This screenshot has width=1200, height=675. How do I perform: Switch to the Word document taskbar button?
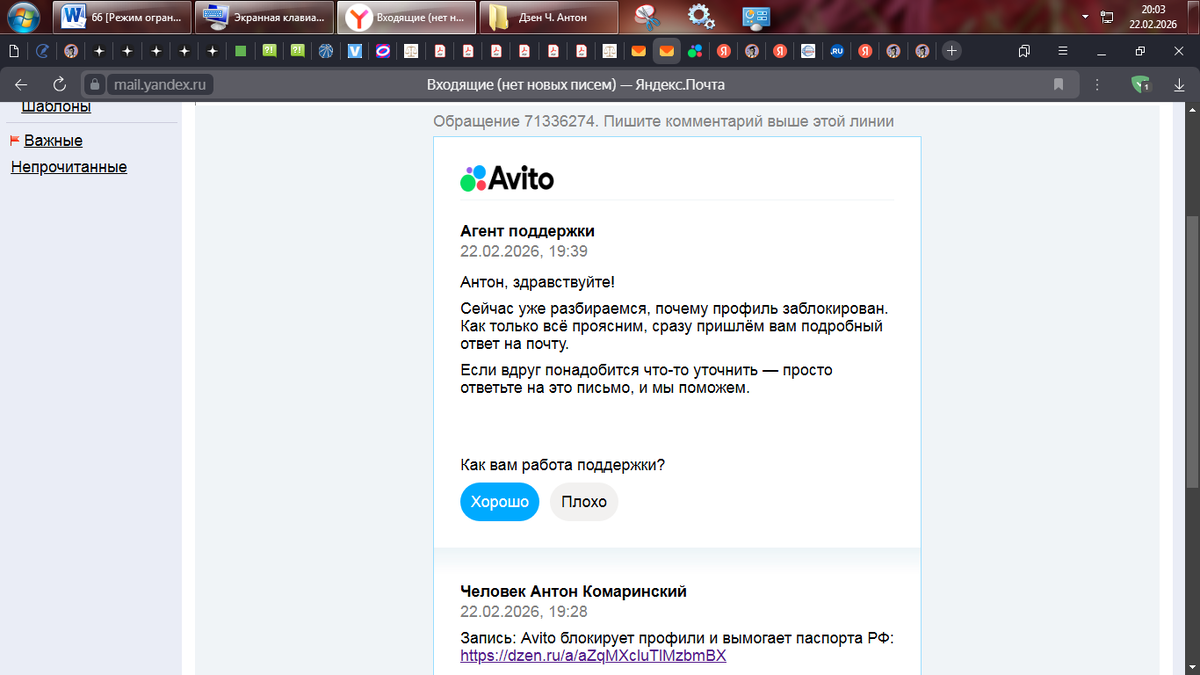123,17
